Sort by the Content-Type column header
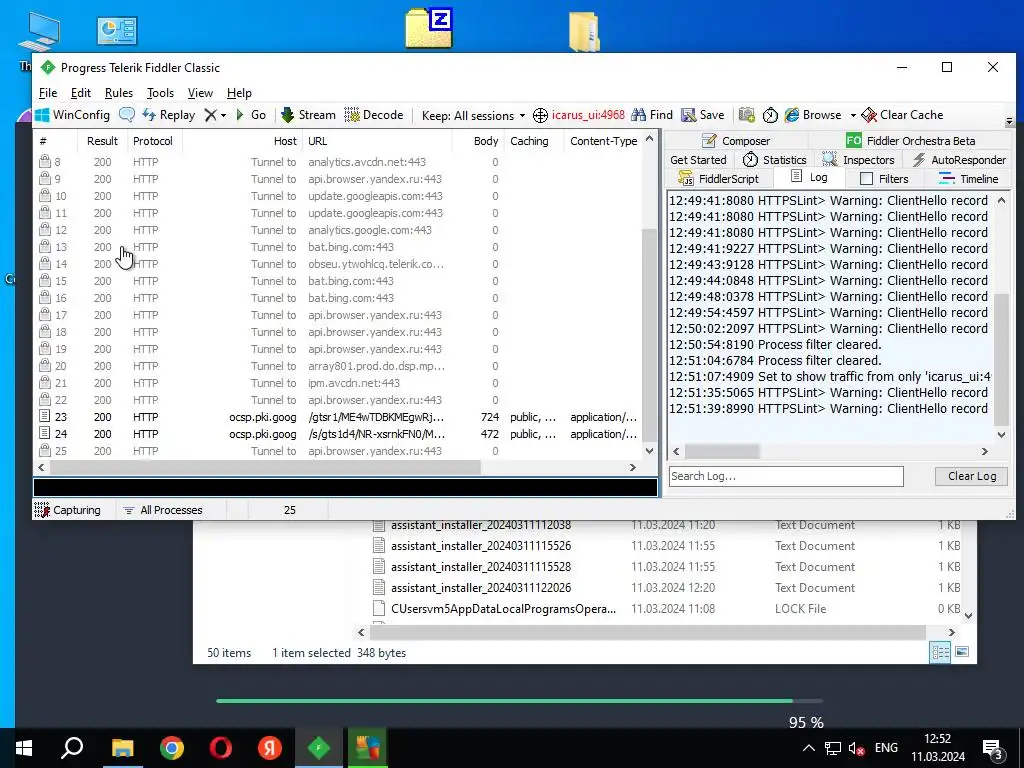 coord(603,141)
